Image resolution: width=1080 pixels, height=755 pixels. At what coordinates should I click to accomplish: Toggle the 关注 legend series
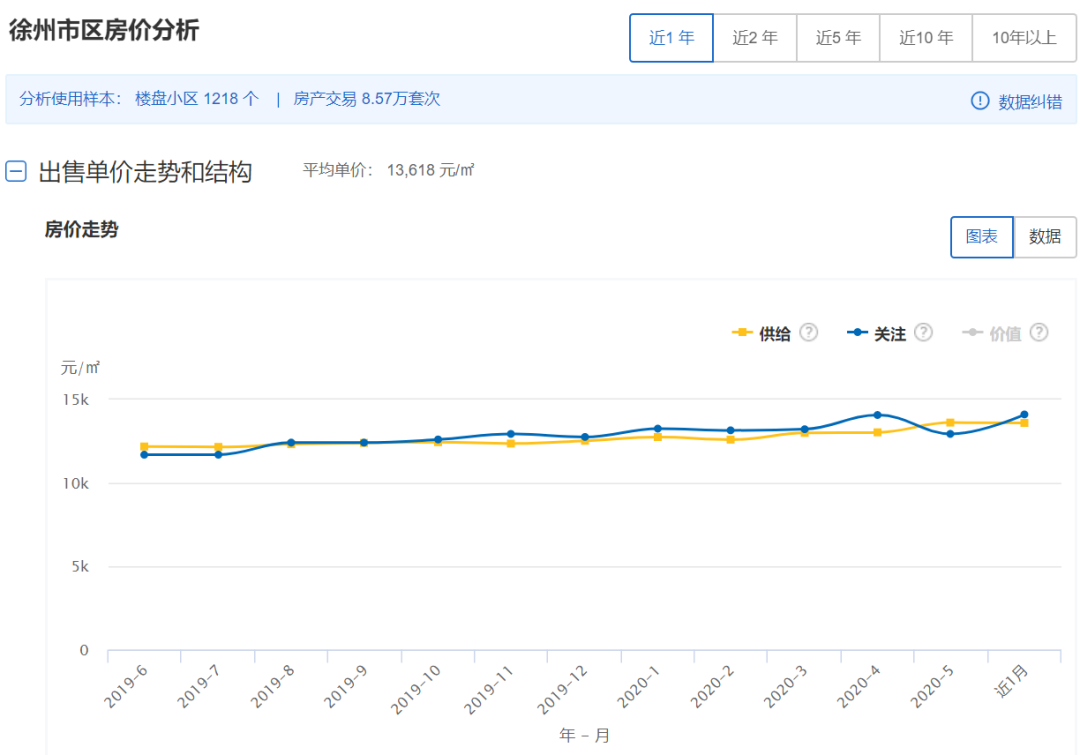(889, 334)
